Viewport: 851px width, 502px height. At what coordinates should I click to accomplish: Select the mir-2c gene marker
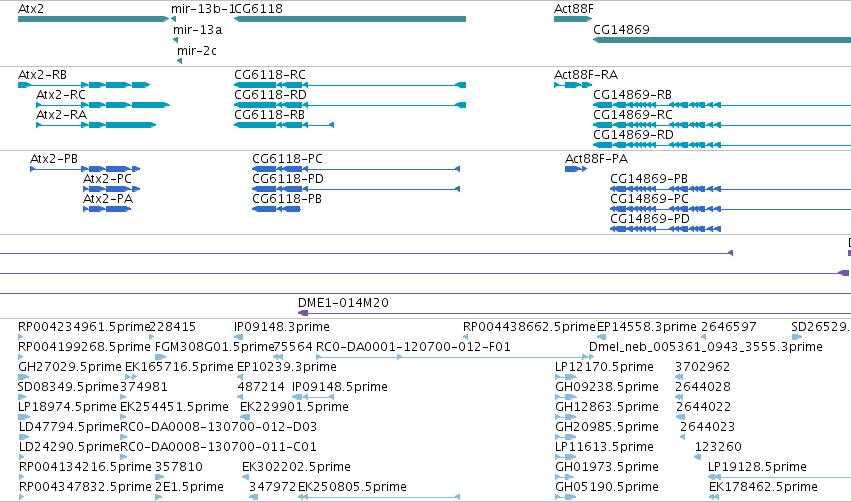[179, 61]
